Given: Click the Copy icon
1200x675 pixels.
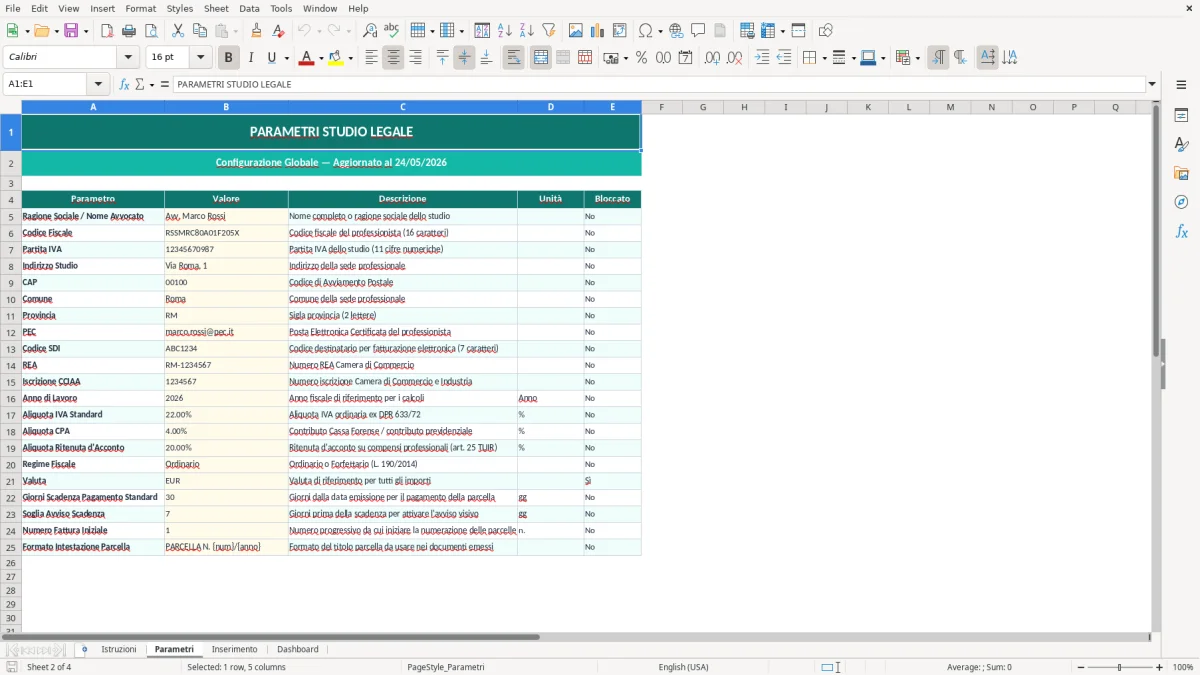Looking at the screenshot, I should tap(199, 31).
